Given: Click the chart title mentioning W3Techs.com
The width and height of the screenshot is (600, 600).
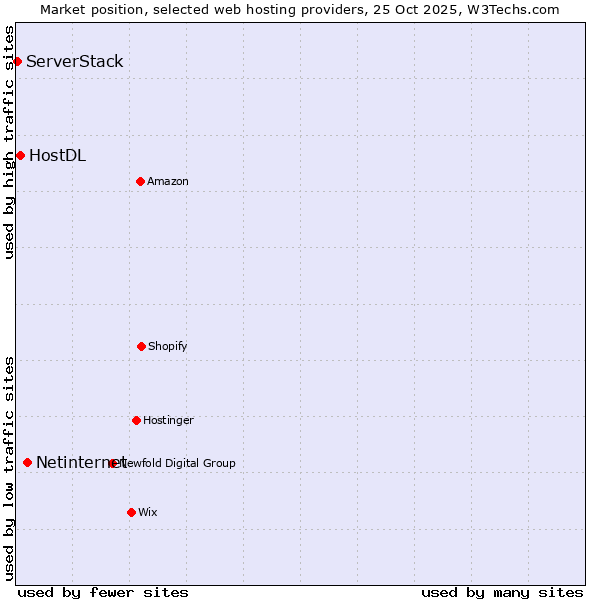Looking at the screenshot, I should click(x=300, y=9).
